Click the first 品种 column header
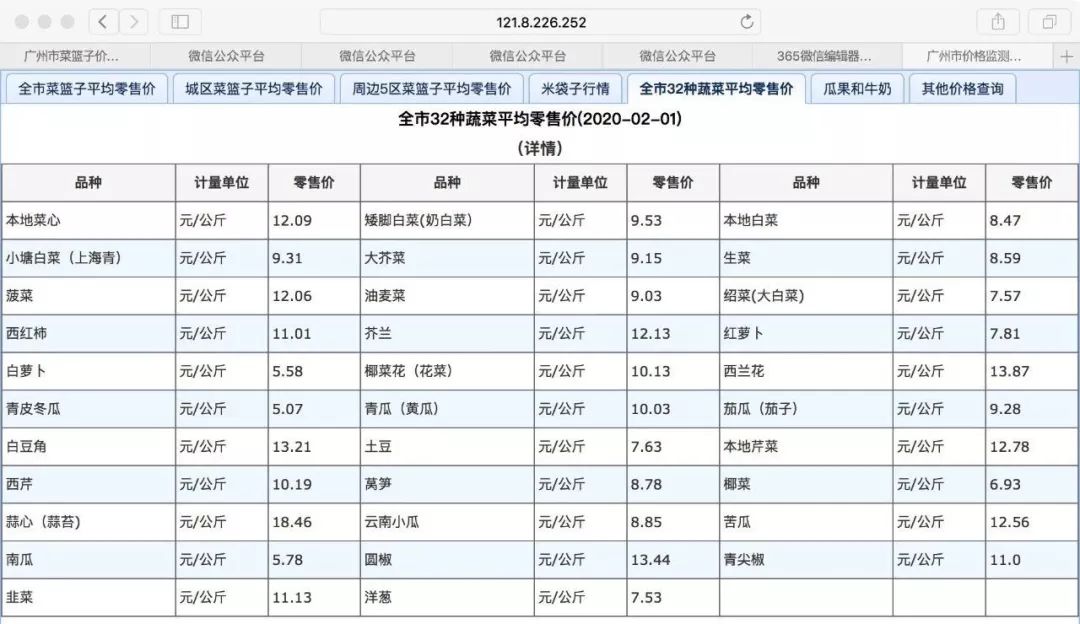The width and height of the screenshot is (1080, 624). pyautogui.click(x=88, y=183)
